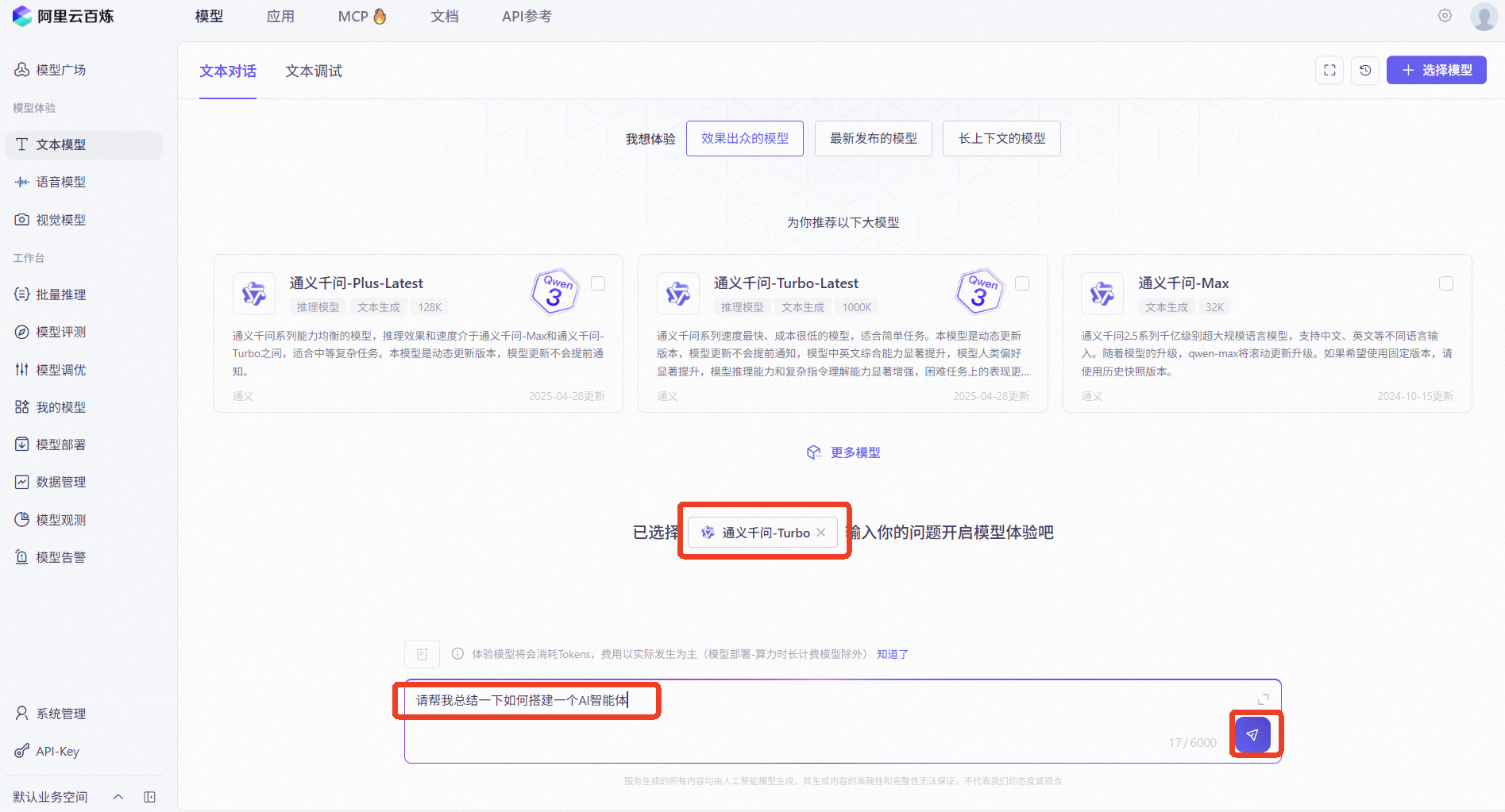This screenshot has width=1505, height=812.
Task: Open the chat history clock icon
Action: pyautogui.click(x=1365, y=70)
